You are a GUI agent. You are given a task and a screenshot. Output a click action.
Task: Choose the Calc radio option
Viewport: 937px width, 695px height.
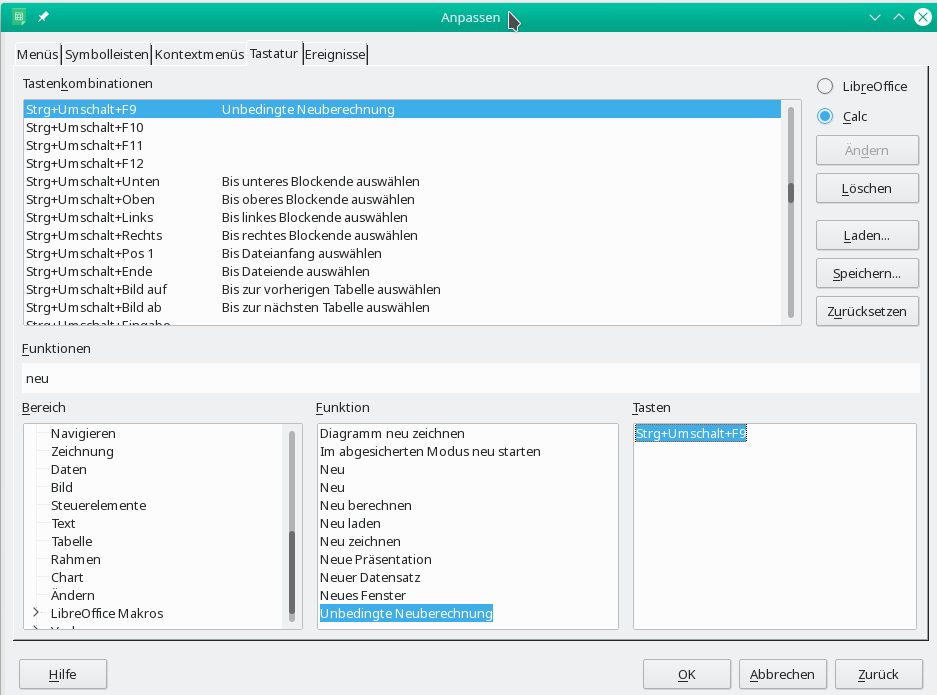pyautogui.click(x=842, y=117)
